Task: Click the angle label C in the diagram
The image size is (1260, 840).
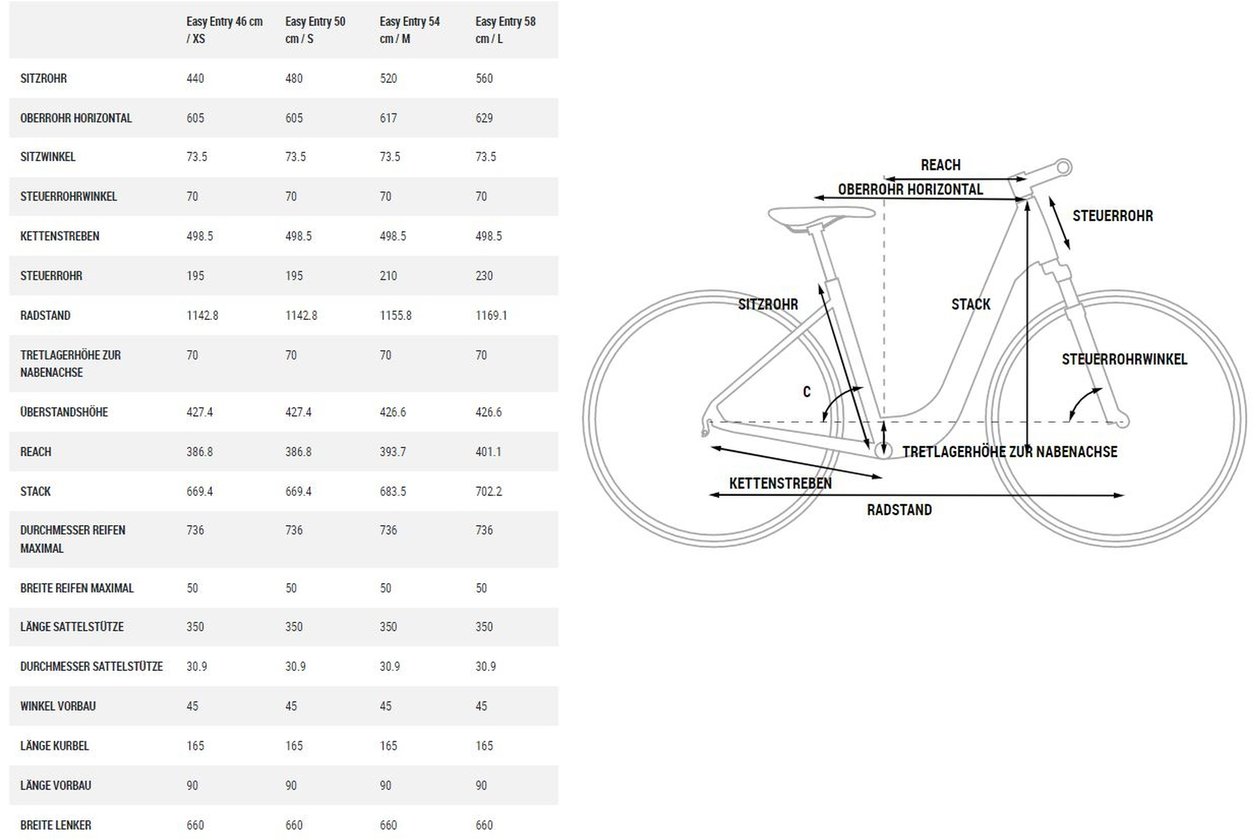Action: coord(806,393)
